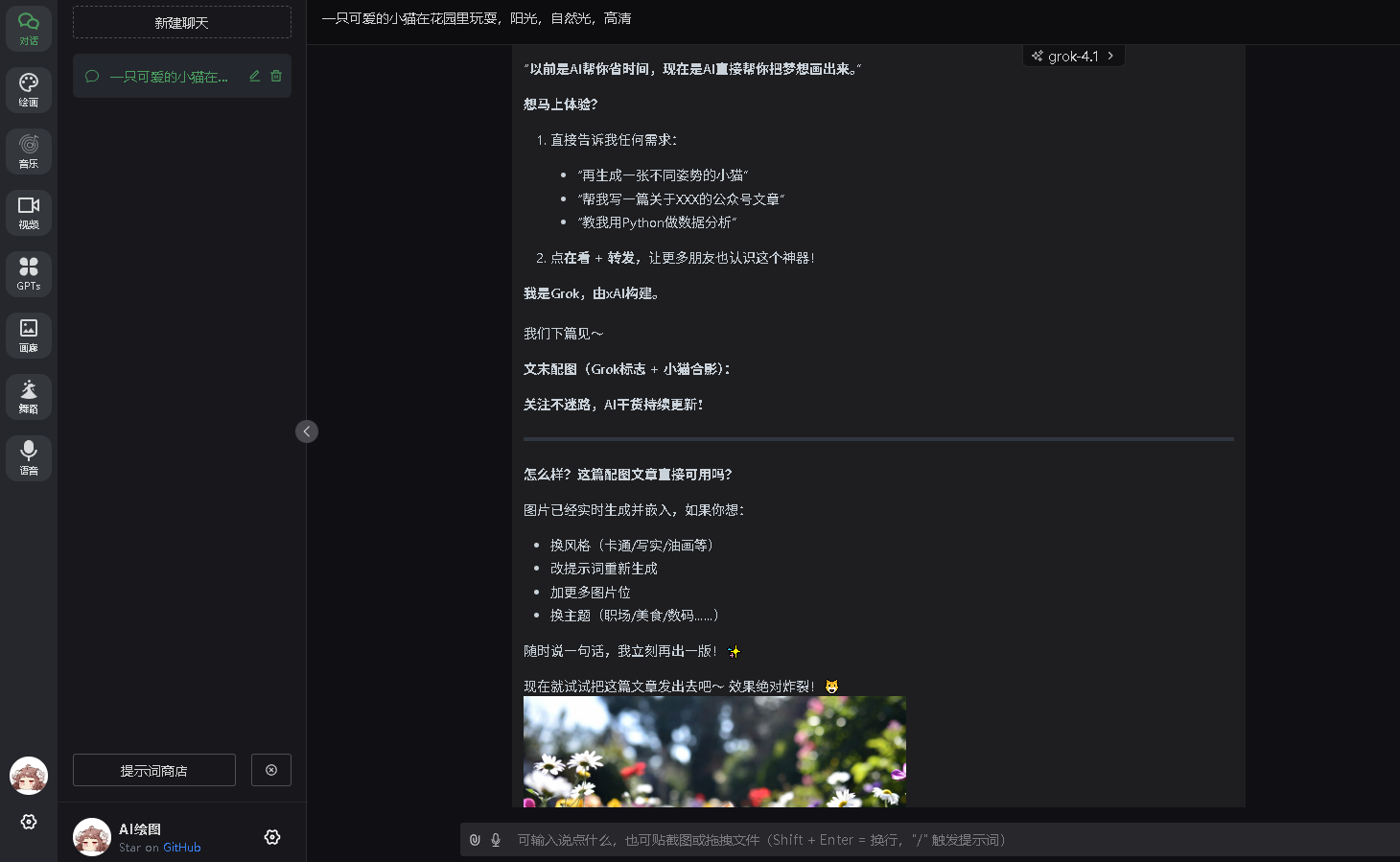The width and height of the screenshot is (1400, 862).
Task: Open the 语音 voice section
Action: tap(29, 458)
